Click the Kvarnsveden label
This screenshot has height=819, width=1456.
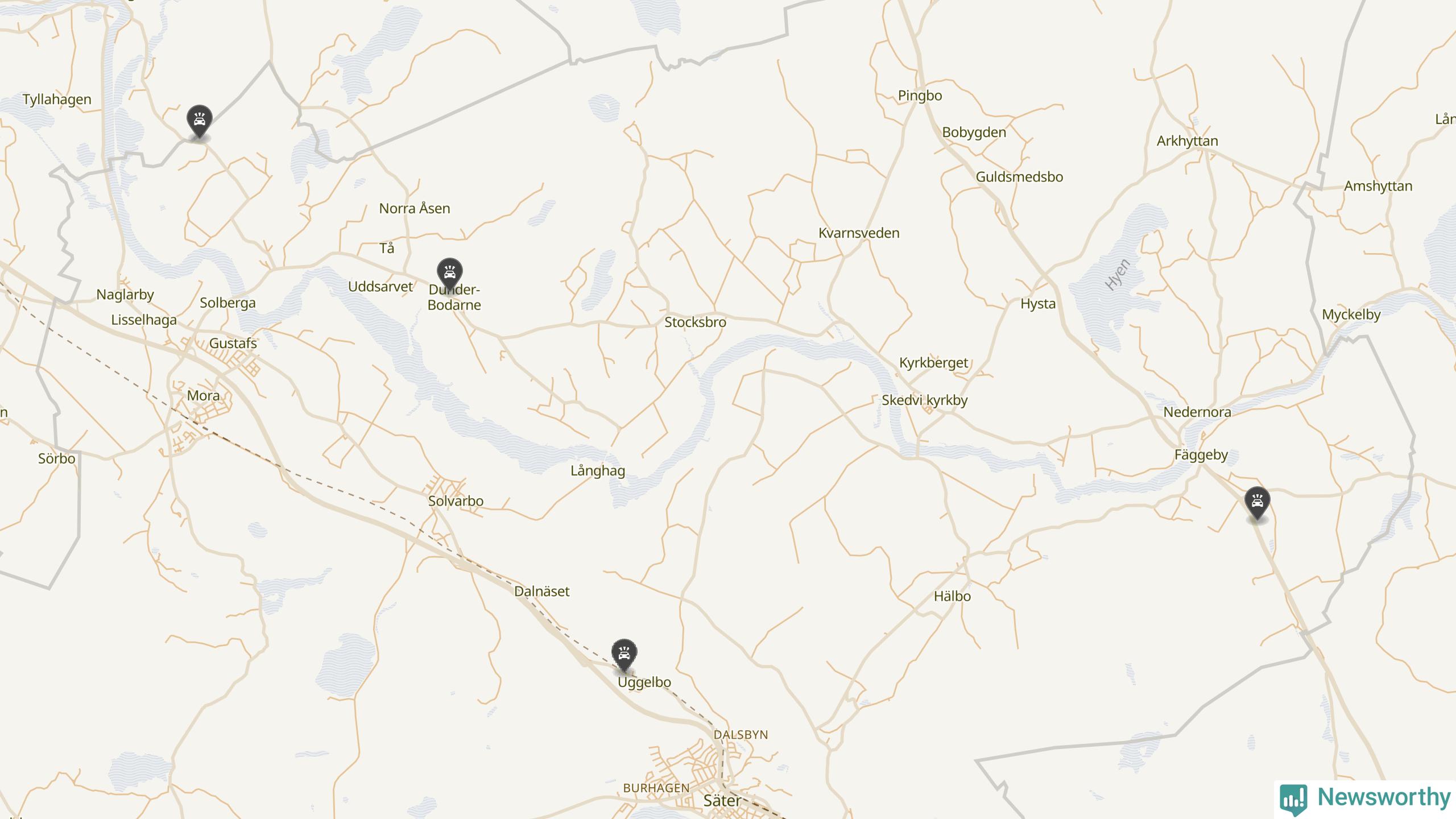click(859, 233)
